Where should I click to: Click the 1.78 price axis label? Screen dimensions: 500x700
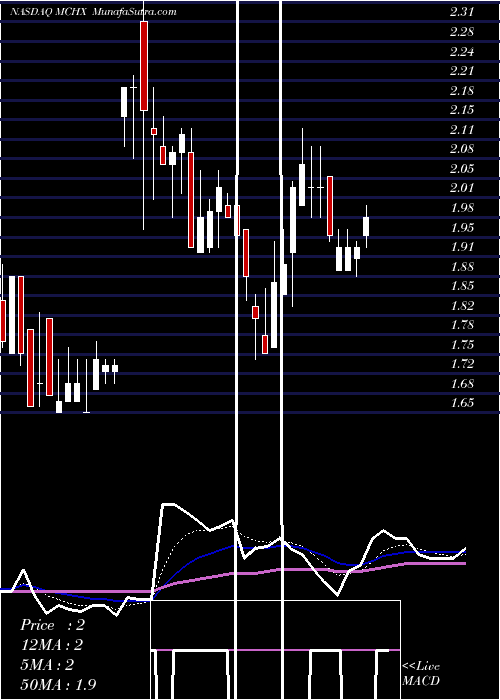[462, 325]
